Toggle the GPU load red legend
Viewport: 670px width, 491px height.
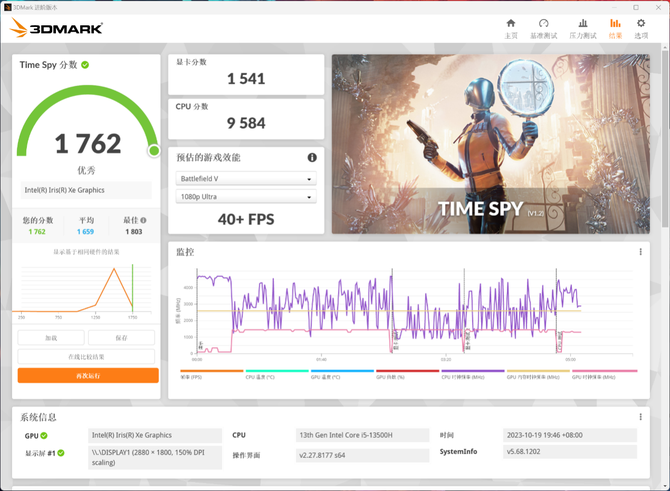(408, 371)
